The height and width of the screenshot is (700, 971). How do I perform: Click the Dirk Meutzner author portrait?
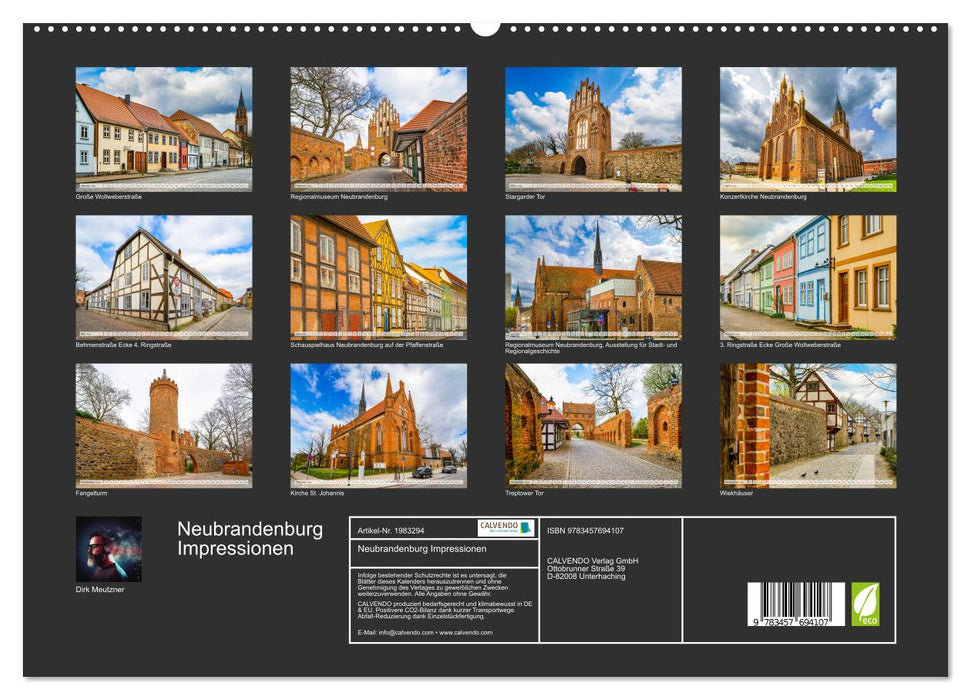click(x=110, y=548)
